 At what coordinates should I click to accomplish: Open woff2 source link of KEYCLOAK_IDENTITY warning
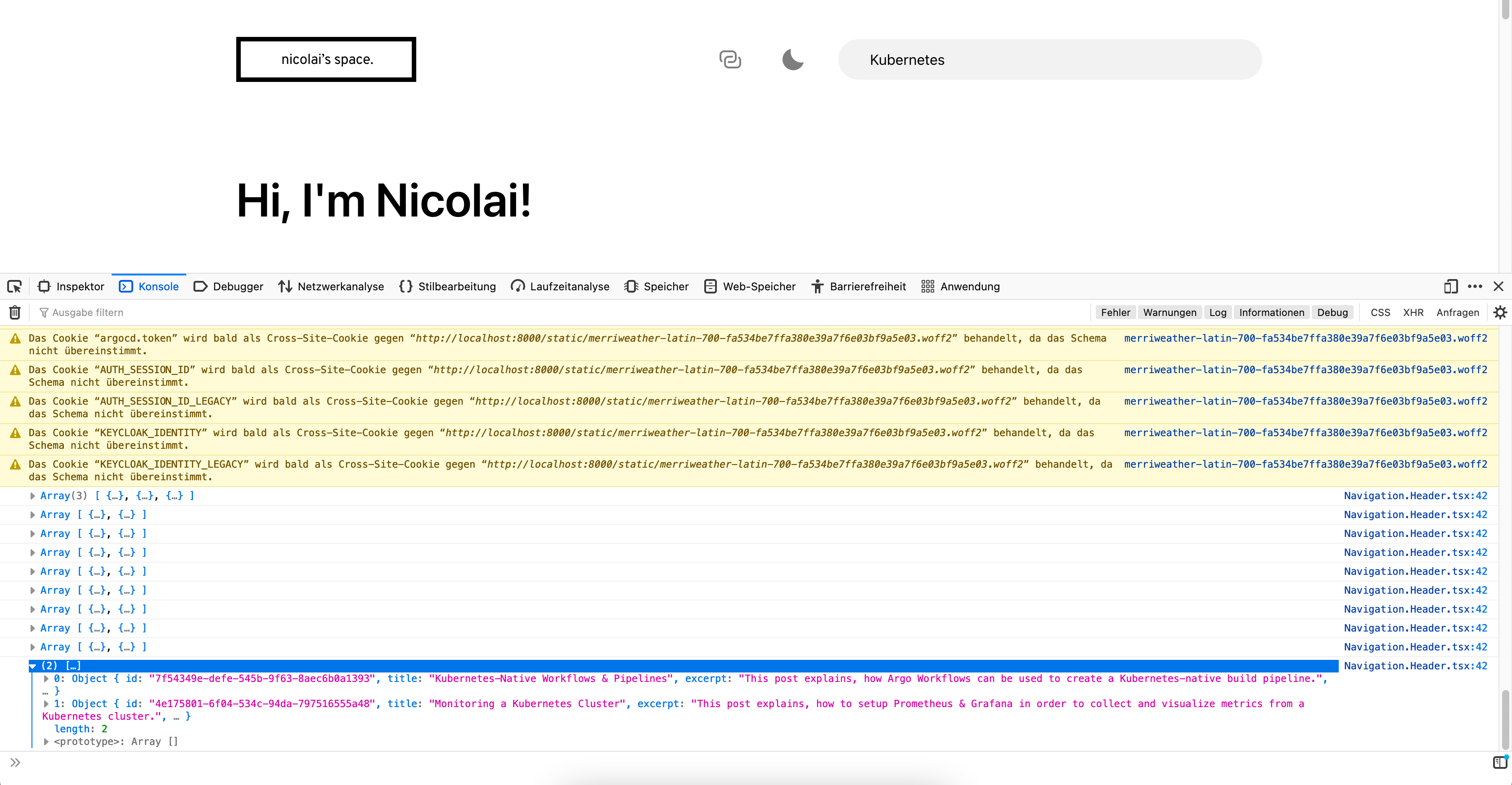tap(1305, 433)
